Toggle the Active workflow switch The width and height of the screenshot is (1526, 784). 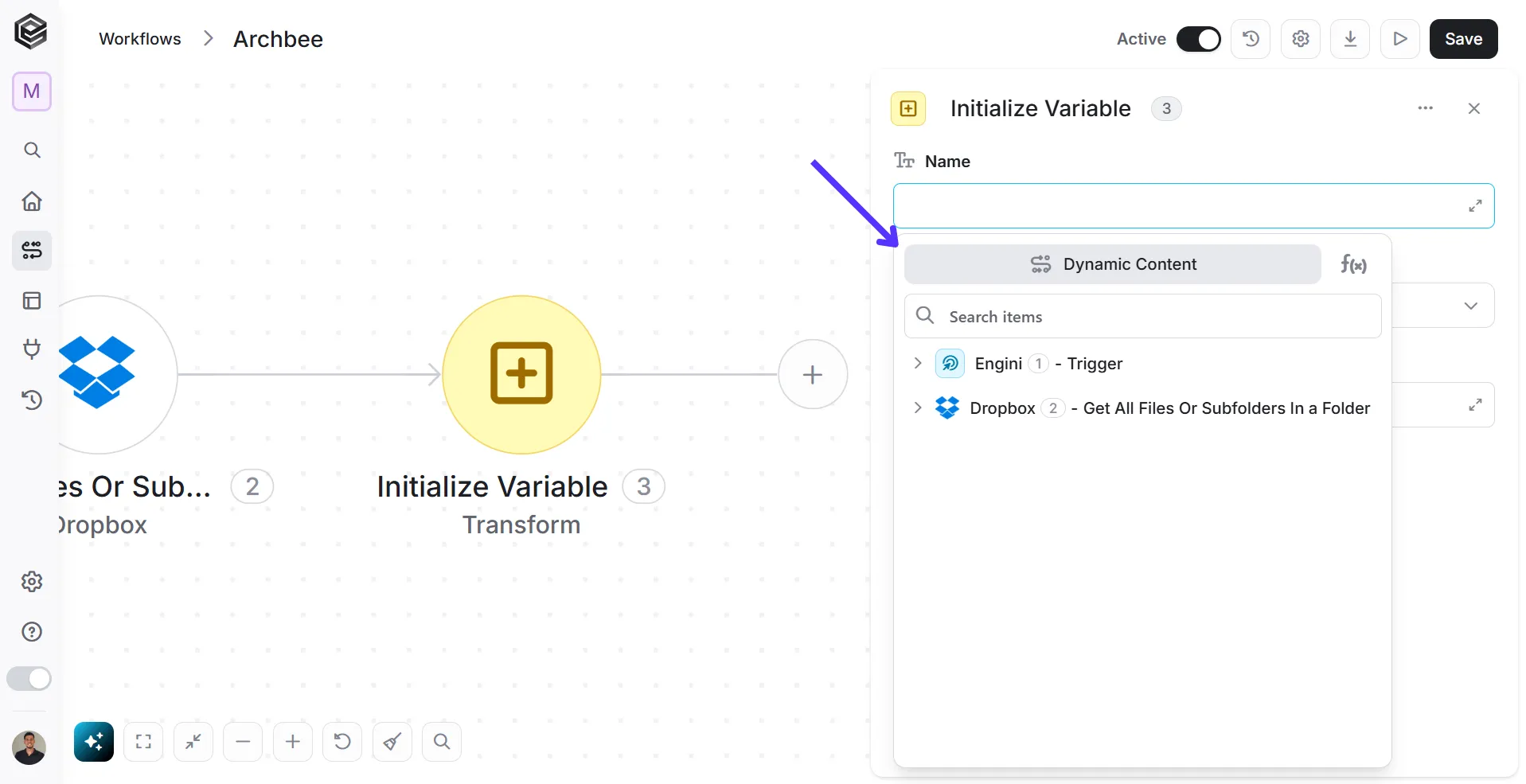[x=1198, y=39]
